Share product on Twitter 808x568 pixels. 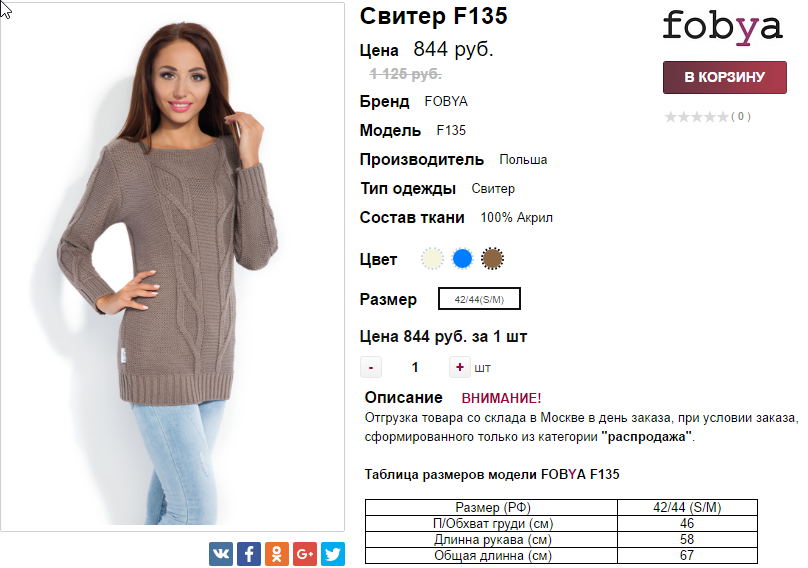pyautogui.click(x=332, y=554)
